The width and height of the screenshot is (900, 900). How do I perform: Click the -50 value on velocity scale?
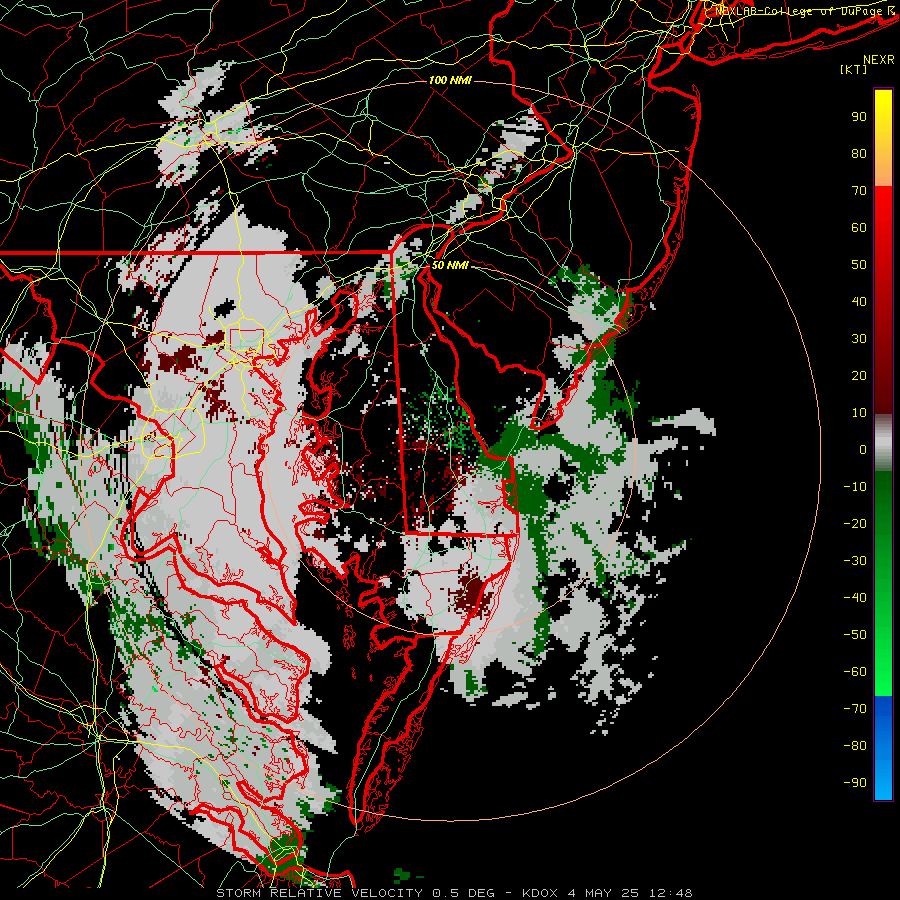click(855, 635)
